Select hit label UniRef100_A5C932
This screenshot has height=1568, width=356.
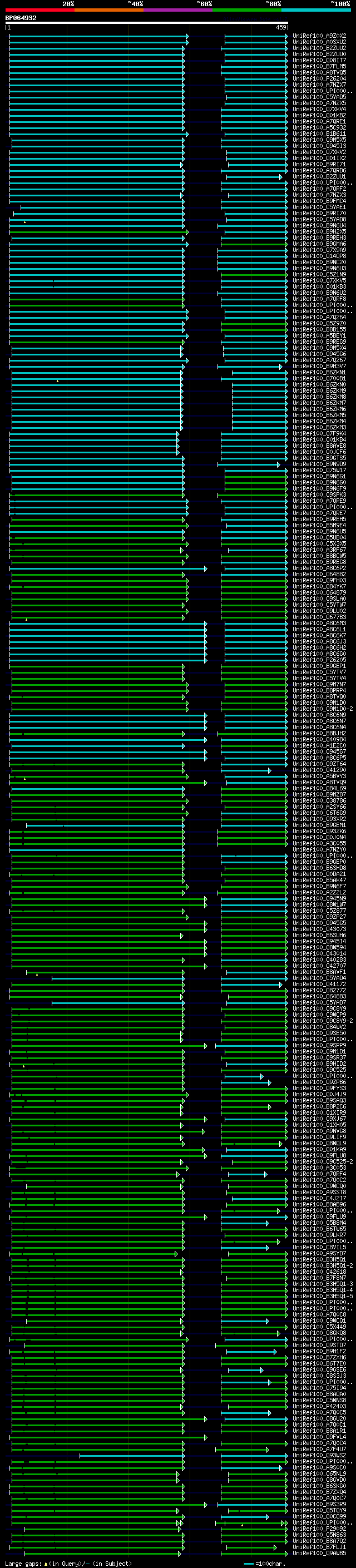pyautogui.click(x=319, y=128)
